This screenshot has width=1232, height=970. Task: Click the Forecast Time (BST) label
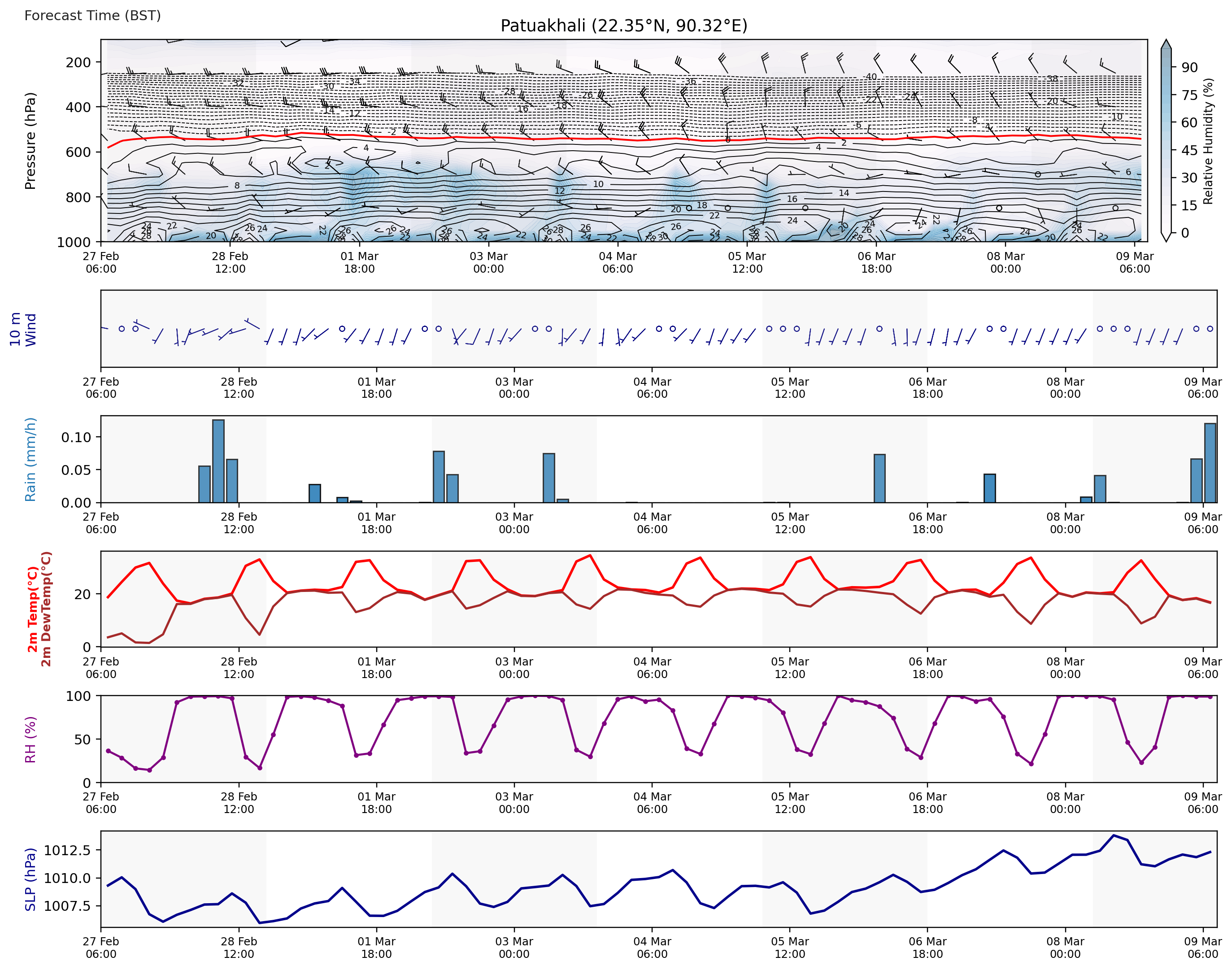(x=92, y=15)
